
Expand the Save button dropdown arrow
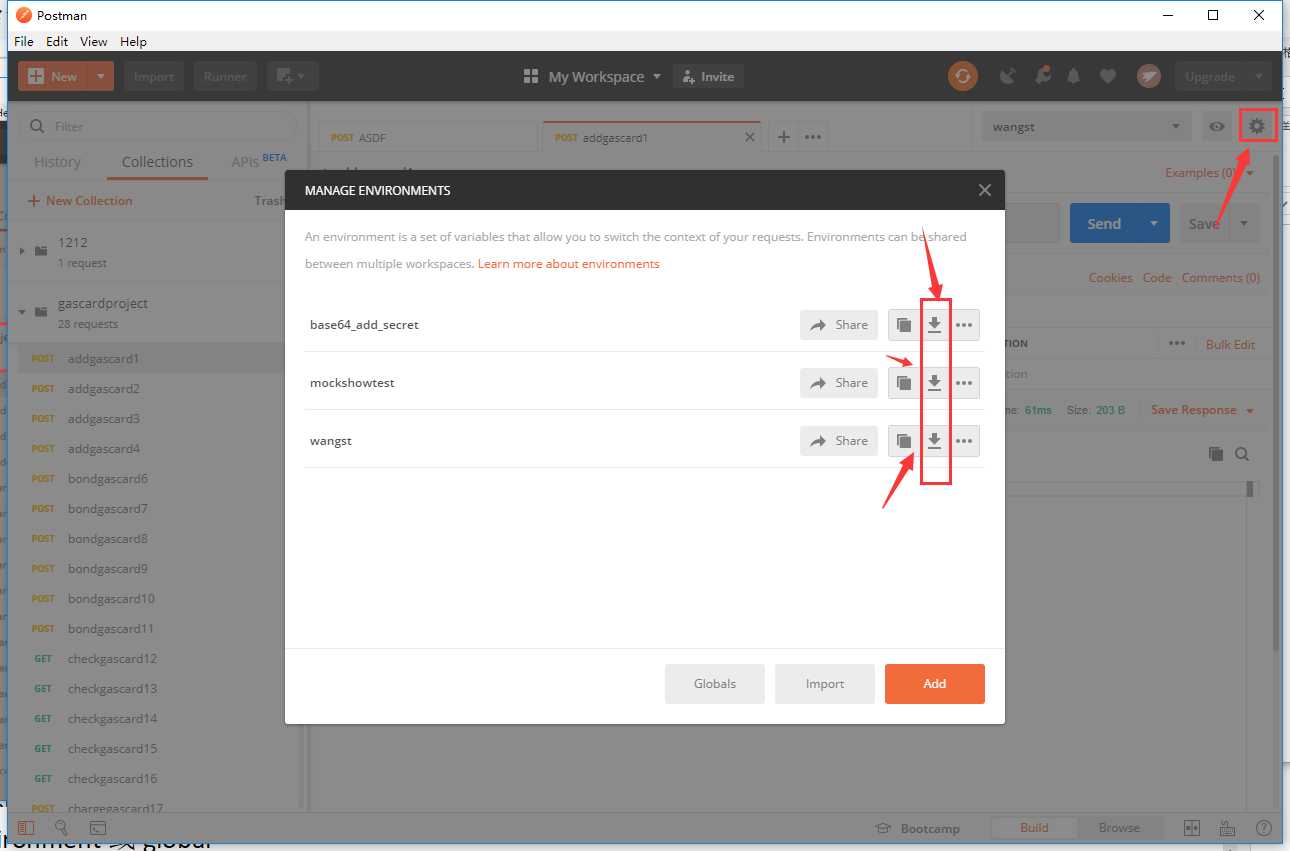(1245, 224)
